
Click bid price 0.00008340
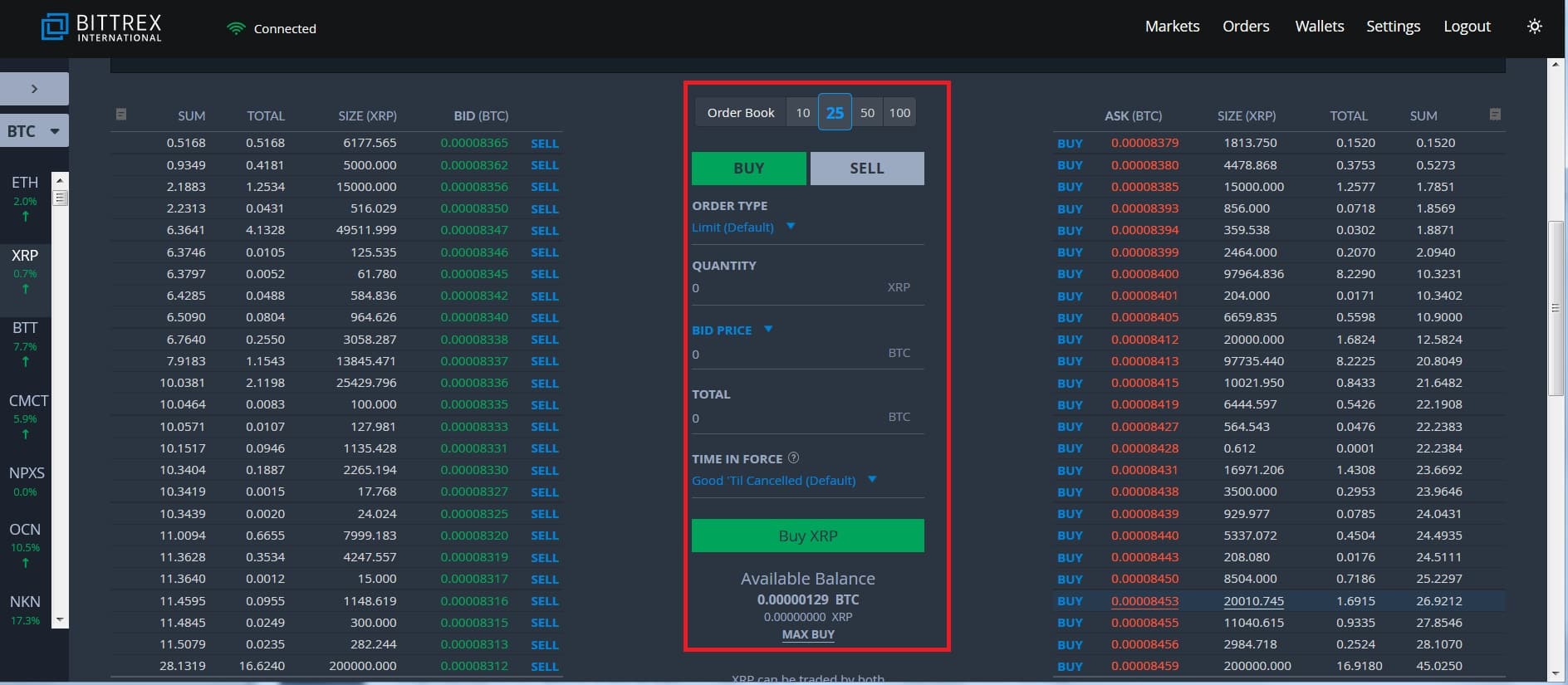474,317
